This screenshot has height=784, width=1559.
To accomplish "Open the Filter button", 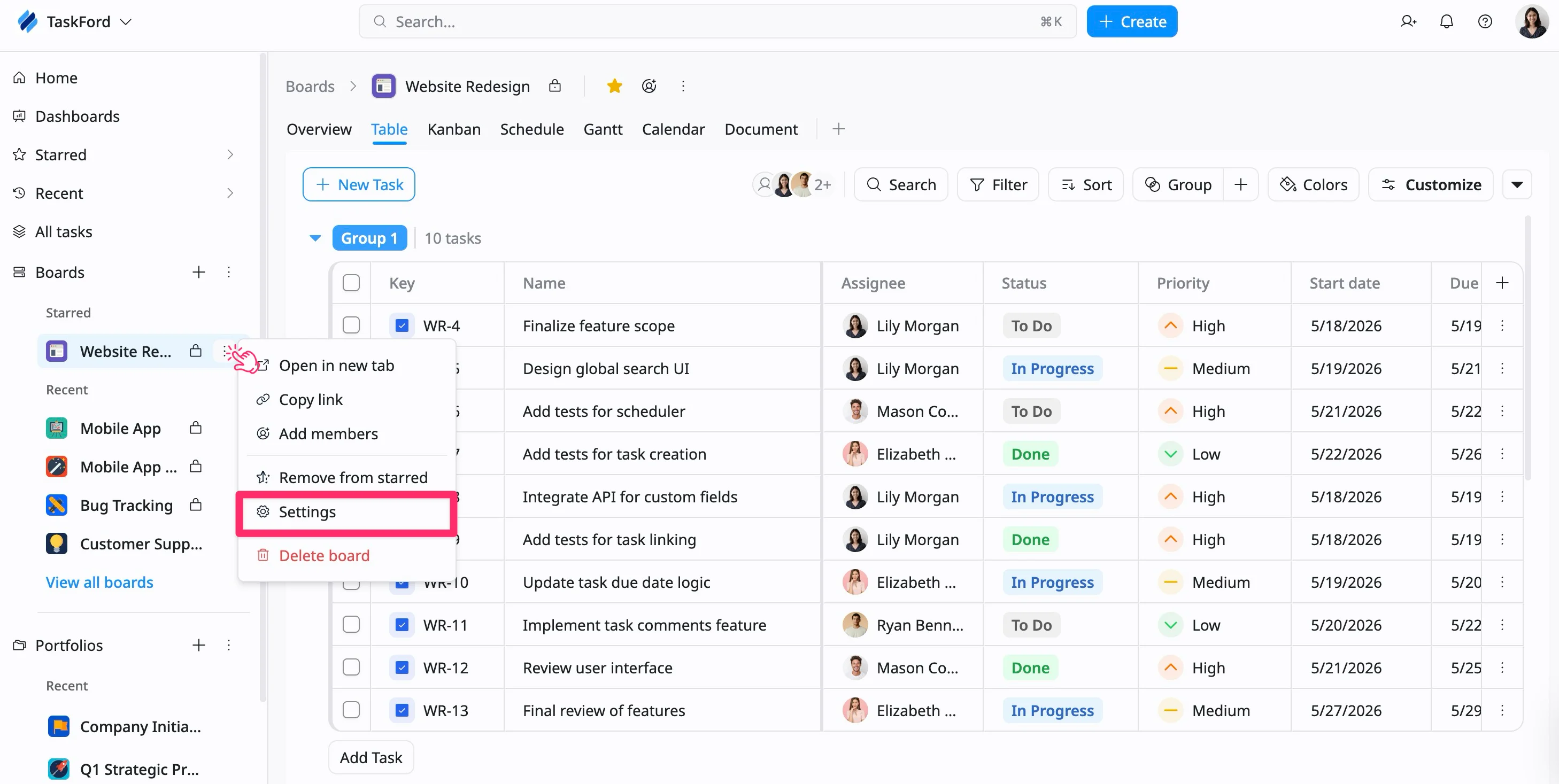I will point(998,184).
